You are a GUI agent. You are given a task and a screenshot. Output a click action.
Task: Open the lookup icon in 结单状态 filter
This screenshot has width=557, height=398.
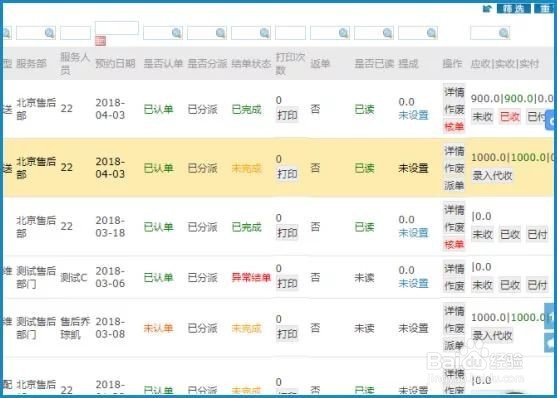point(265,33)
